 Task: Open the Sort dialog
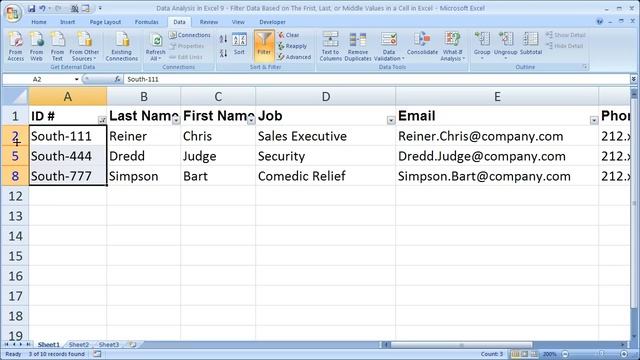point(239,44)
